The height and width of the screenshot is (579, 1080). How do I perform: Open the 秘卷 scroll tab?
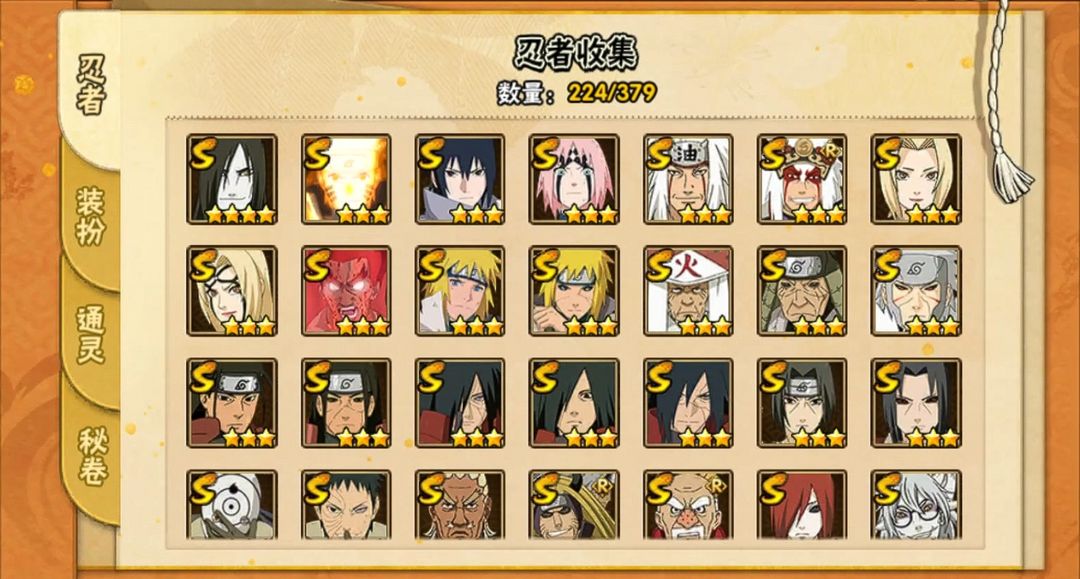pyautogui.click(x=92, y=456)
